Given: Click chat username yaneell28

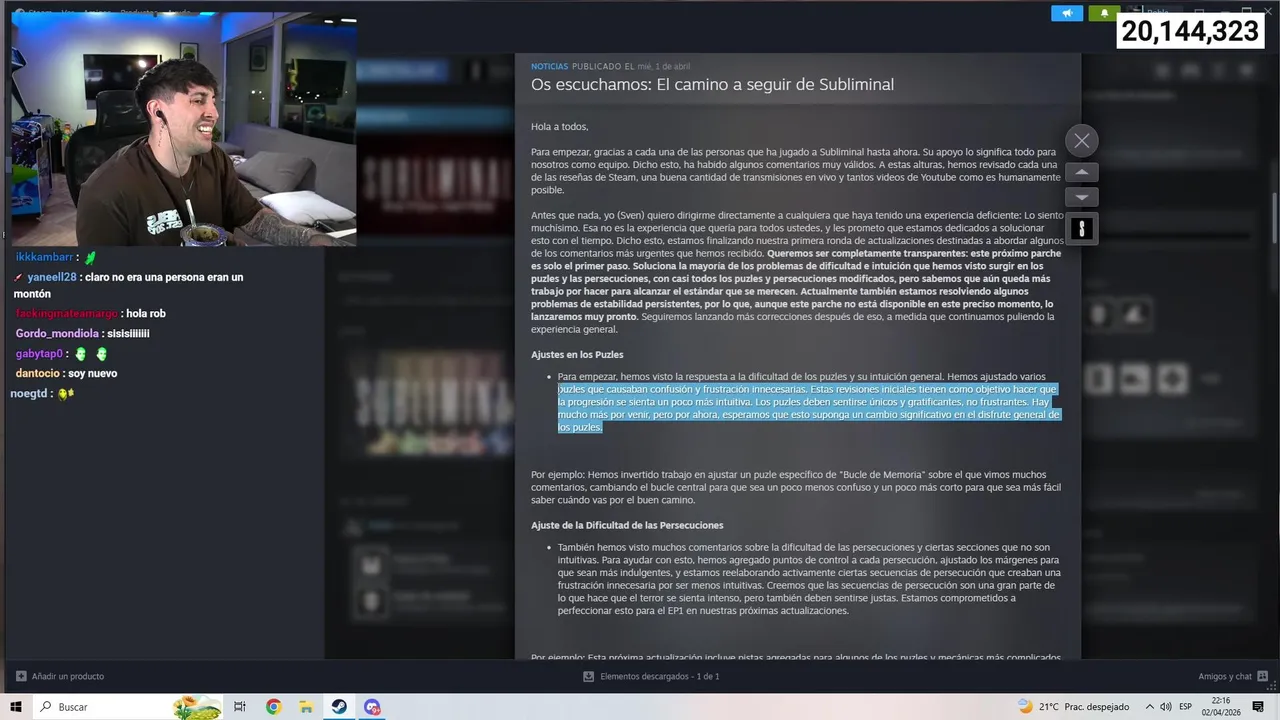Looking at the screenshot, I should [x=52, y=277].
